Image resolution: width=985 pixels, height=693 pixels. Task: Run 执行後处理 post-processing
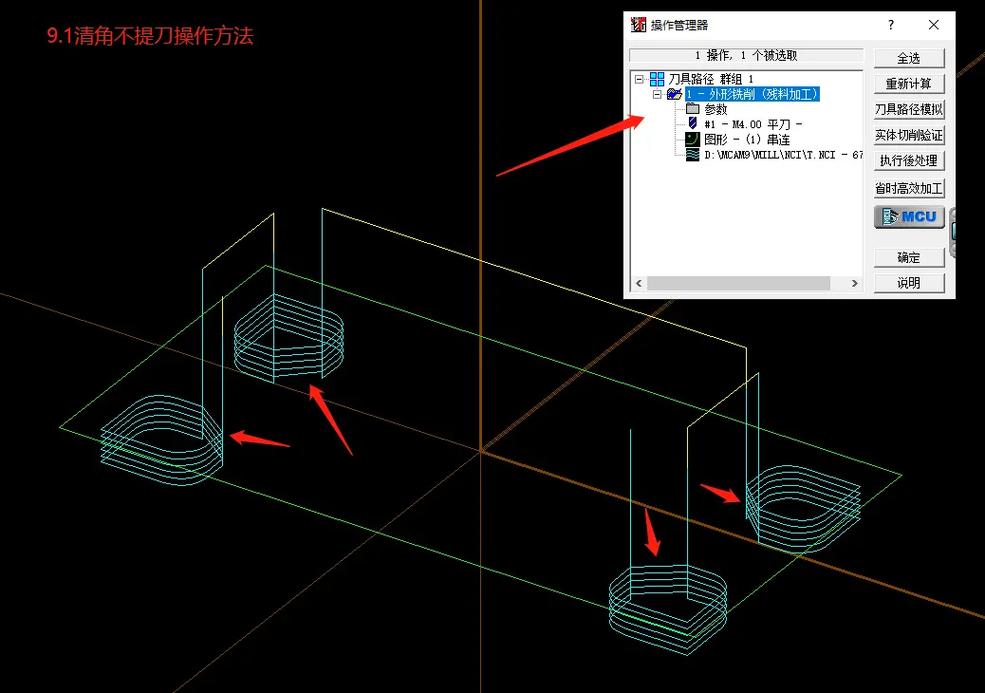click(x=909, y=161)
